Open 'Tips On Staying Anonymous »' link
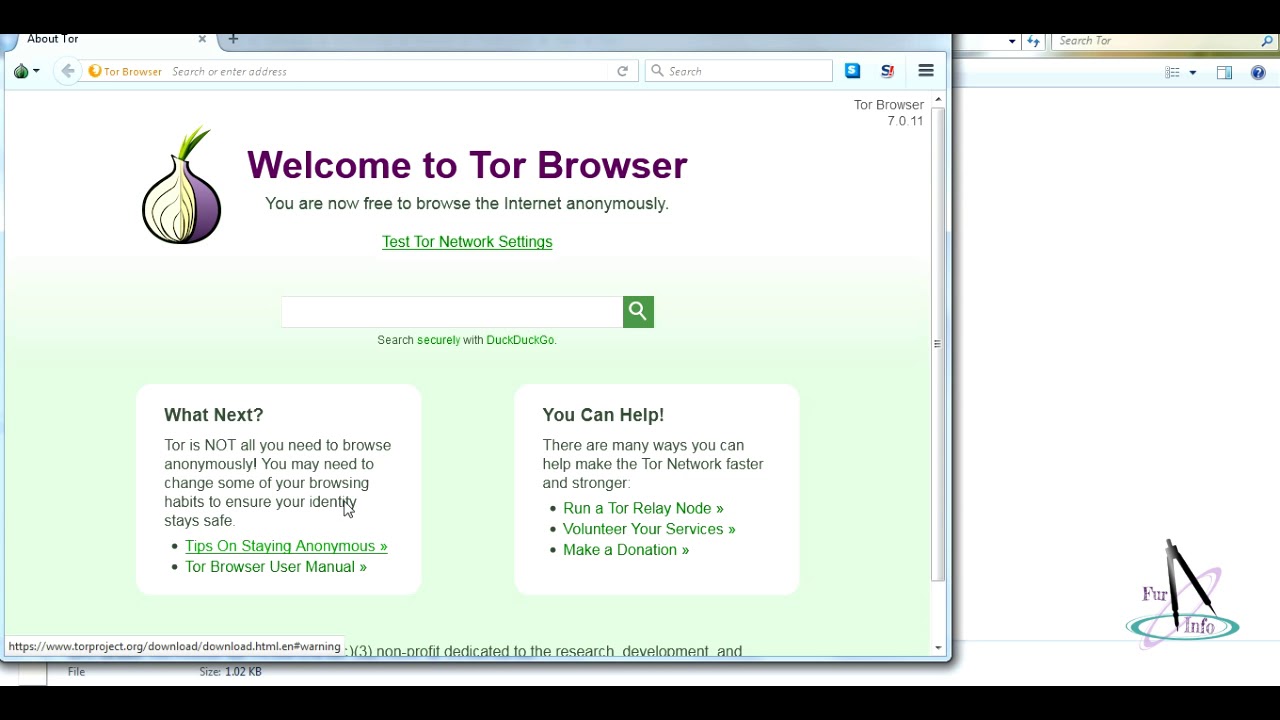 click(286, 546)
